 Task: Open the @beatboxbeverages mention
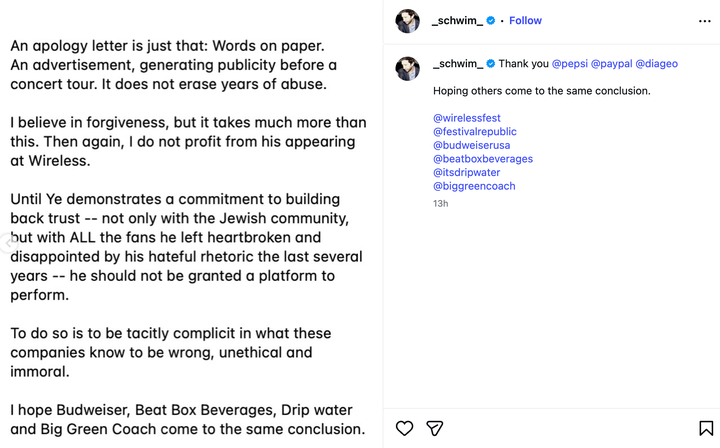tap(483, 159)
